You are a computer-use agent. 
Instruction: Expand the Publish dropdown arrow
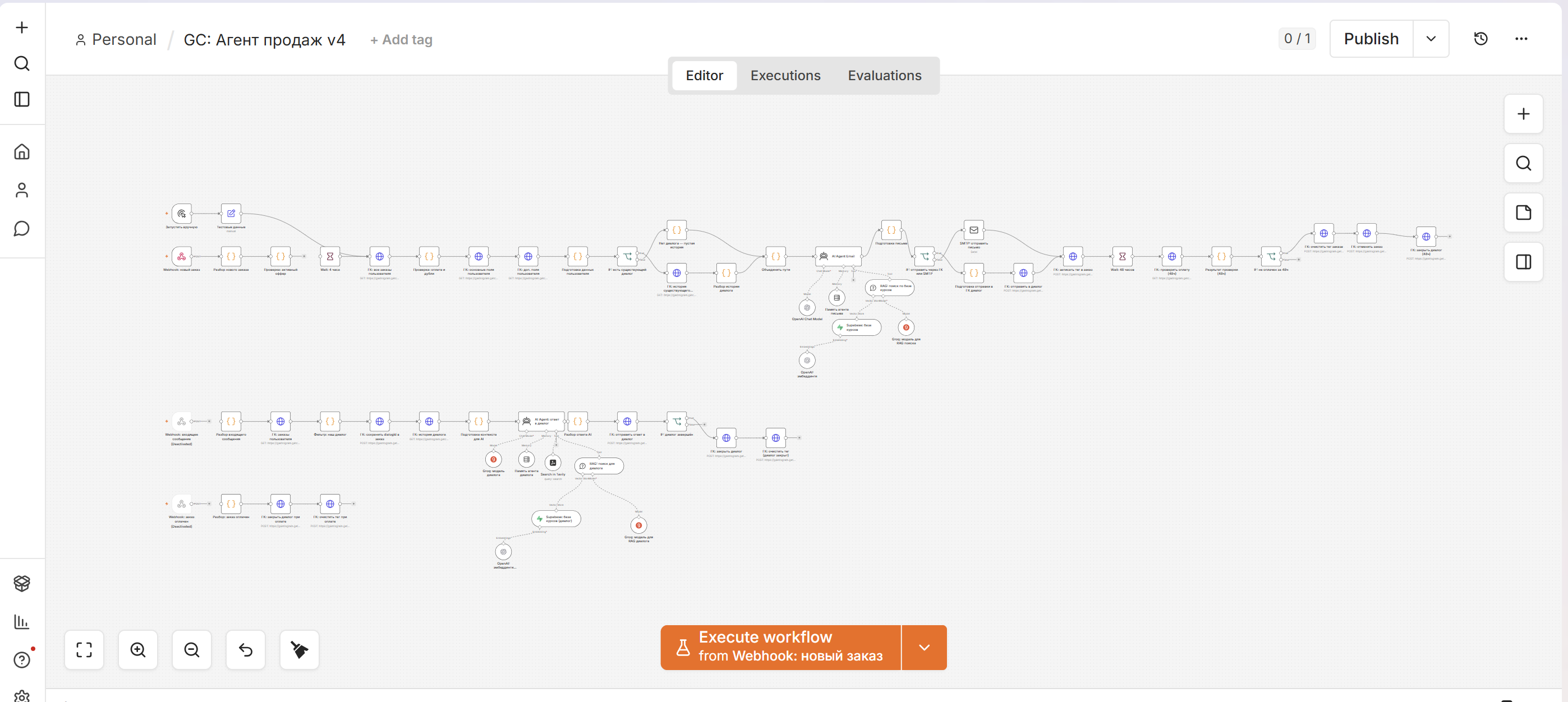1431,39
